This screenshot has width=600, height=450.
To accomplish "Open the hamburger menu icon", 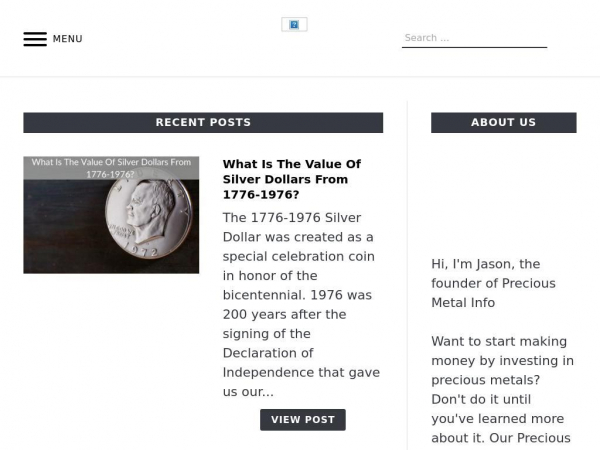I will coord(35,39).
